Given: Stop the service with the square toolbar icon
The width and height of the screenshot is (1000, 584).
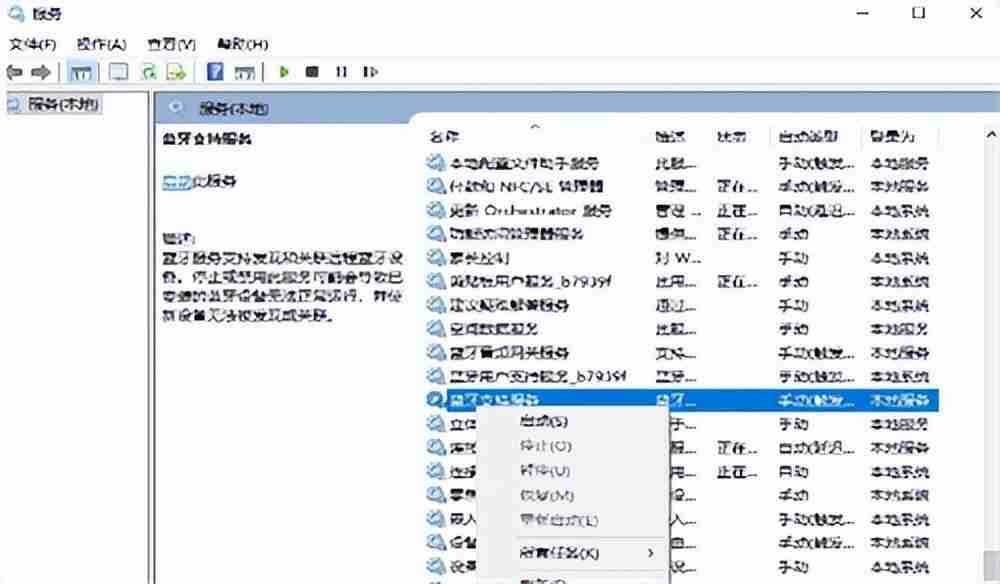Looking at the screenshot, I should (x=312, y=71).
